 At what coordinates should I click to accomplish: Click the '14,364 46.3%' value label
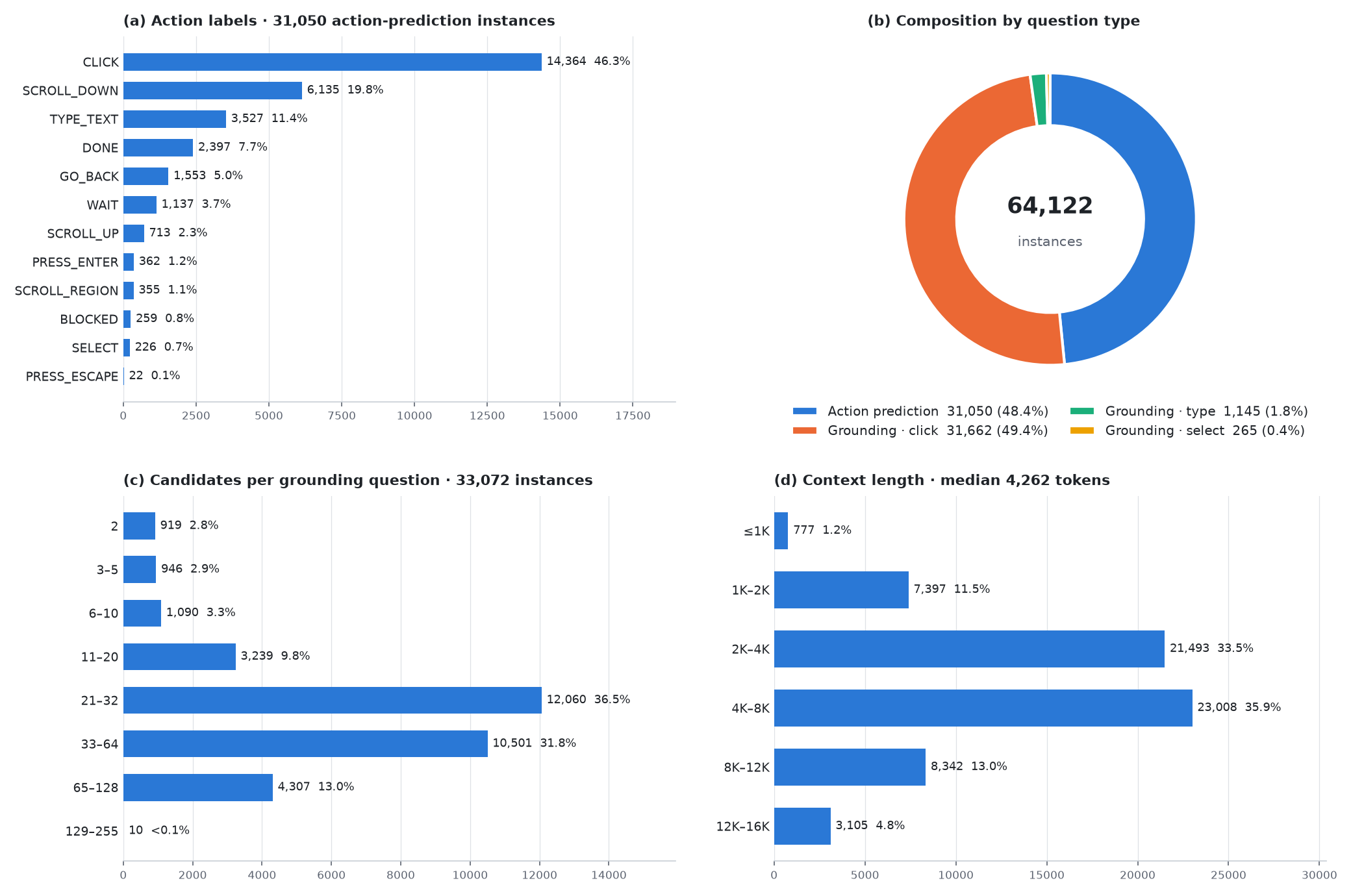[x=588, y=61]
